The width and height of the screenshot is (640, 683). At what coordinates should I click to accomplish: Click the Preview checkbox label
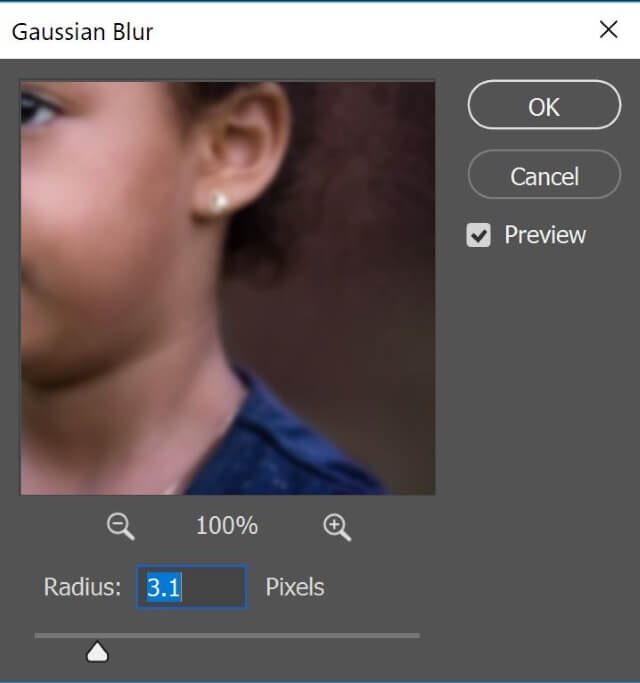545,235
